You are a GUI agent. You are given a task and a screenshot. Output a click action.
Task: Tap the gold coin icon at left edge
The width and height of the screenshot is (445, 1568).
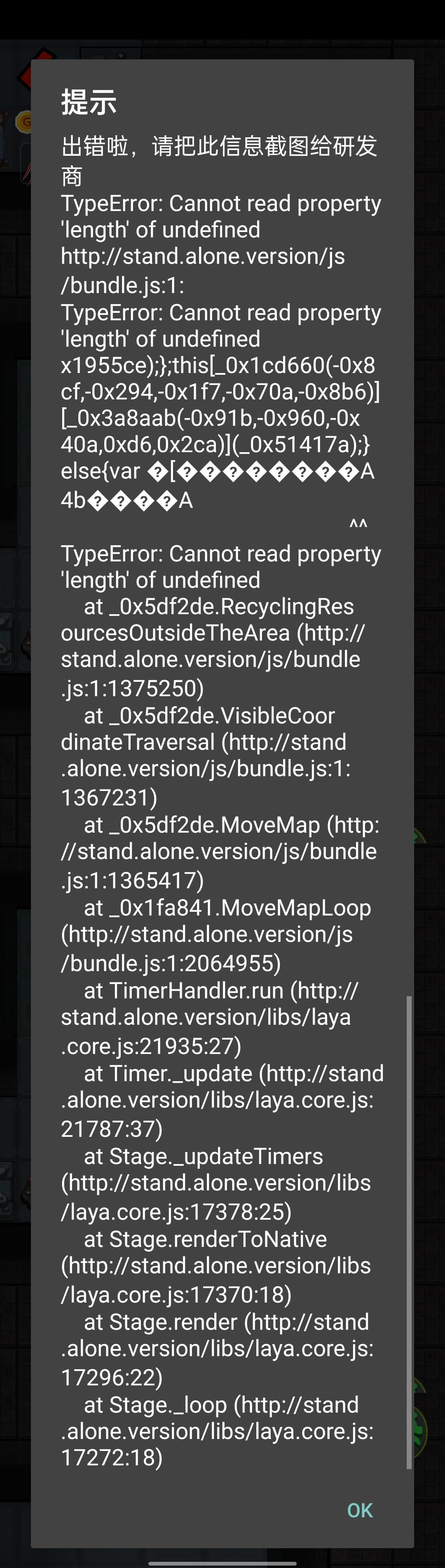24,122
